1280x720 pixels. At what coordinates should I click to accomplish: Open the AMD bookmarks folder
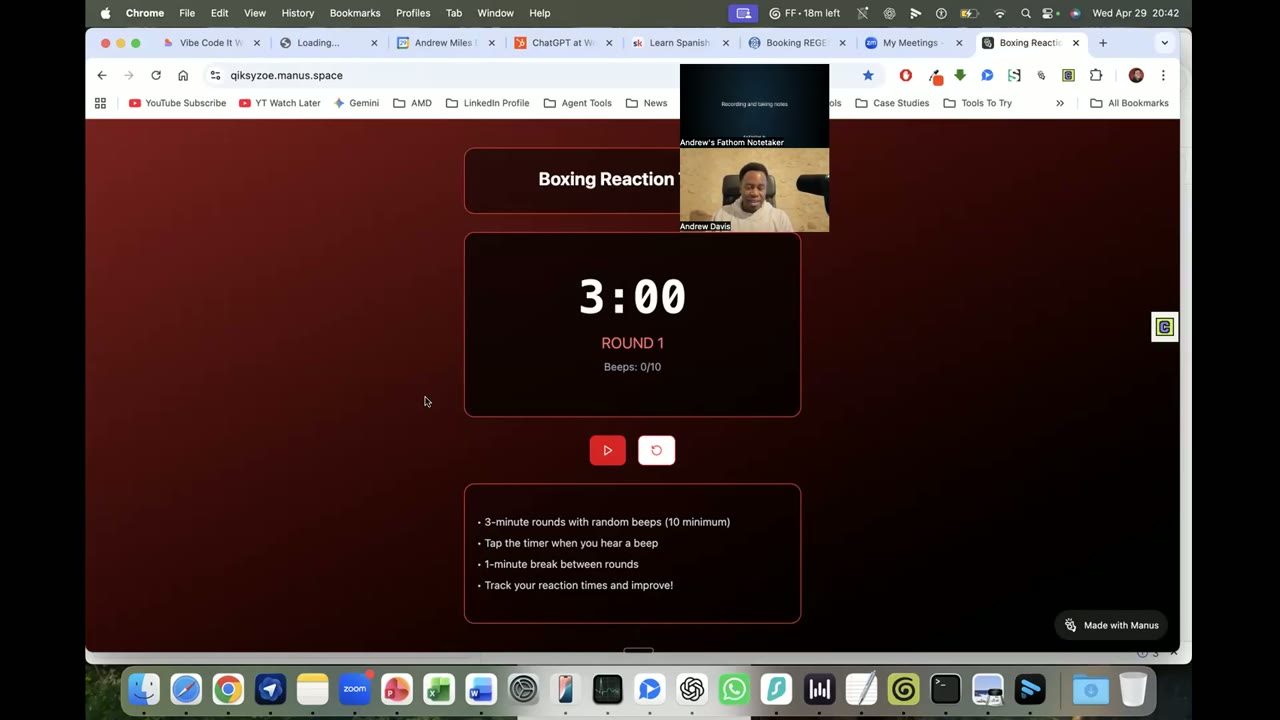(412, 103)
